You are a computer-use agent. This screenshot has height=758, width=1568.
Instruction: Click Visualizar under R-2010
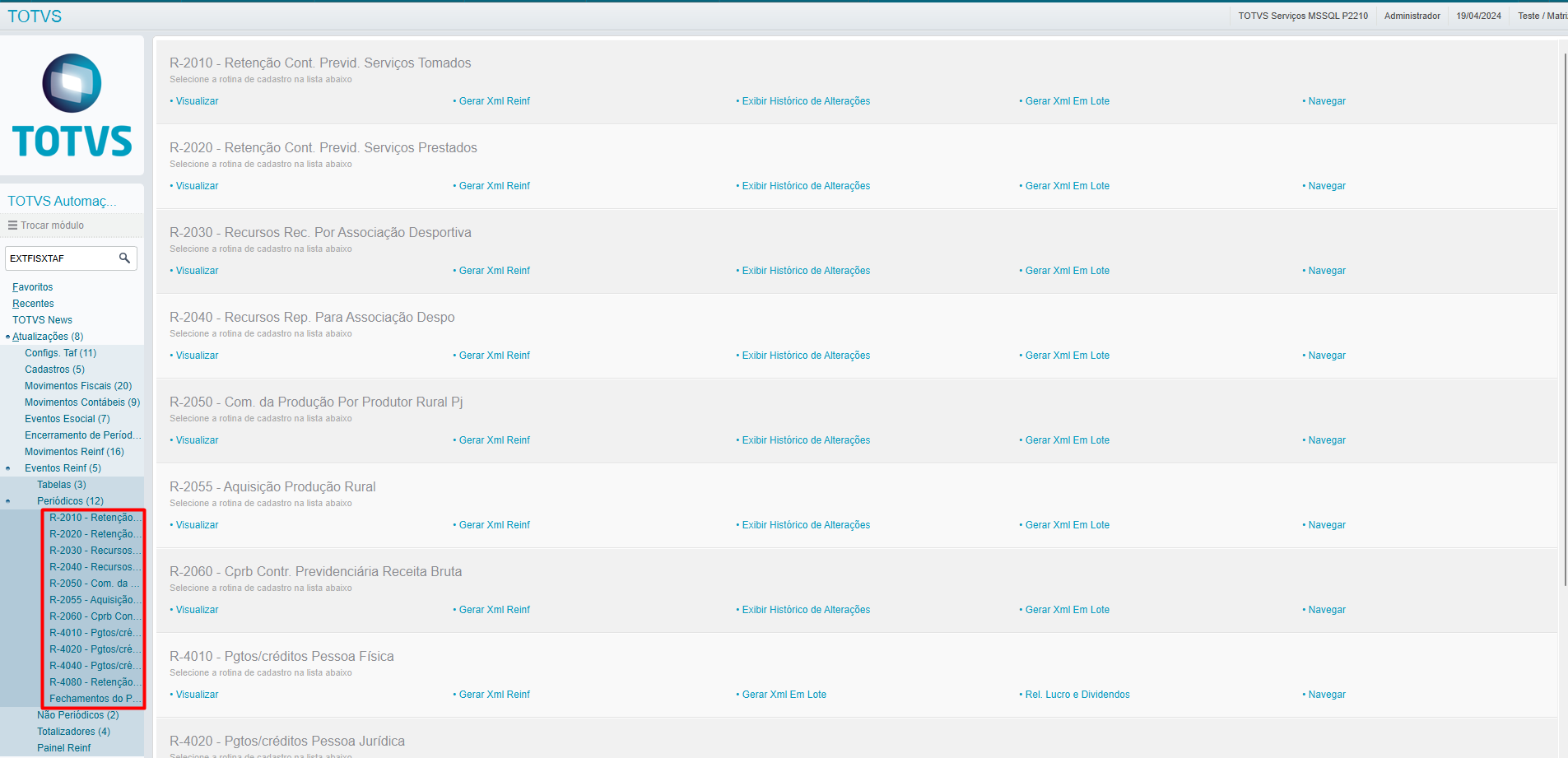(197, 101)
